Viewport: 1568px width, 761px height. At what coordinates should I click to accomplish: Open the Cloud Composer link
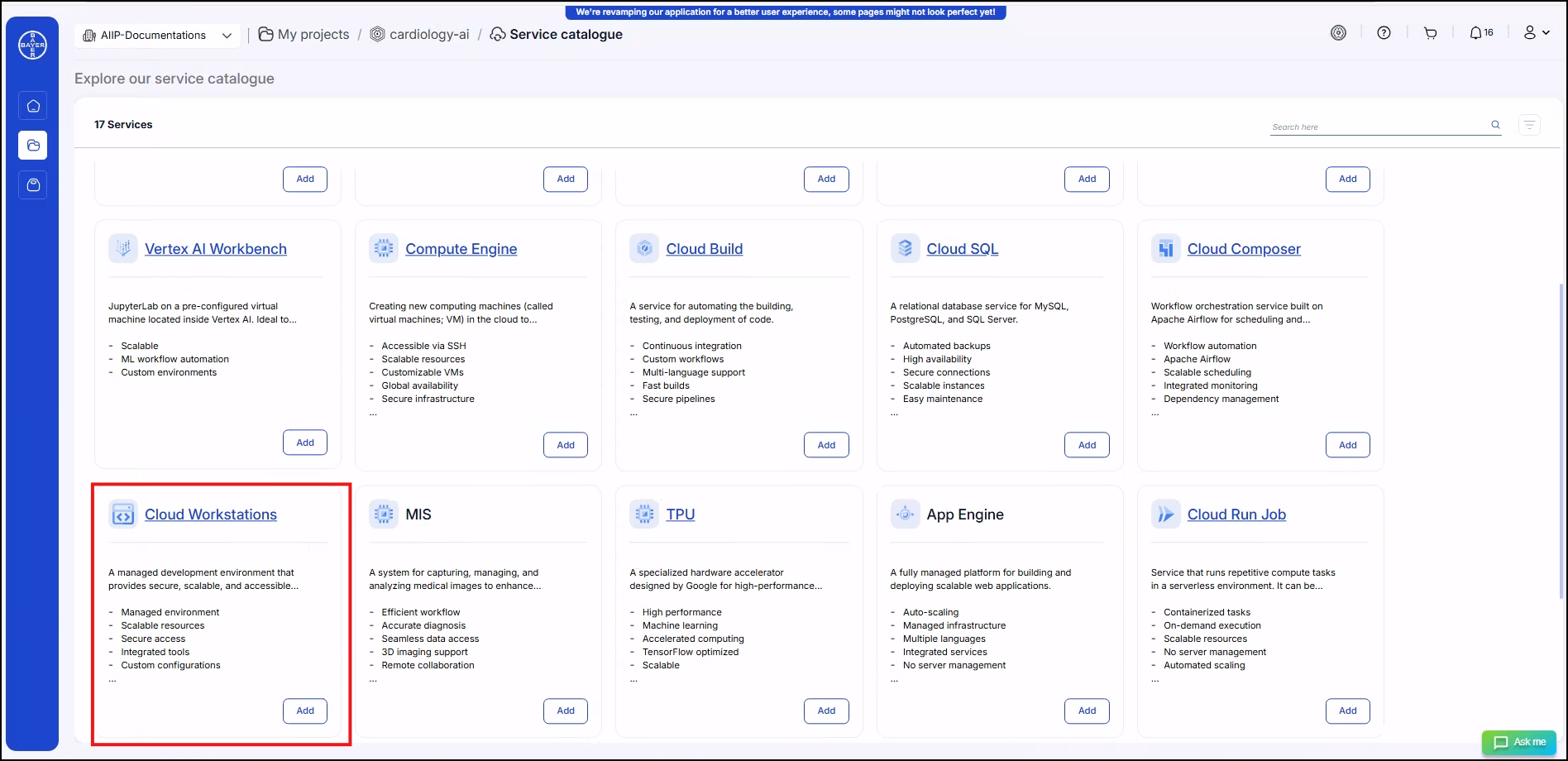pyautogui.click(x=1244, y=249)
